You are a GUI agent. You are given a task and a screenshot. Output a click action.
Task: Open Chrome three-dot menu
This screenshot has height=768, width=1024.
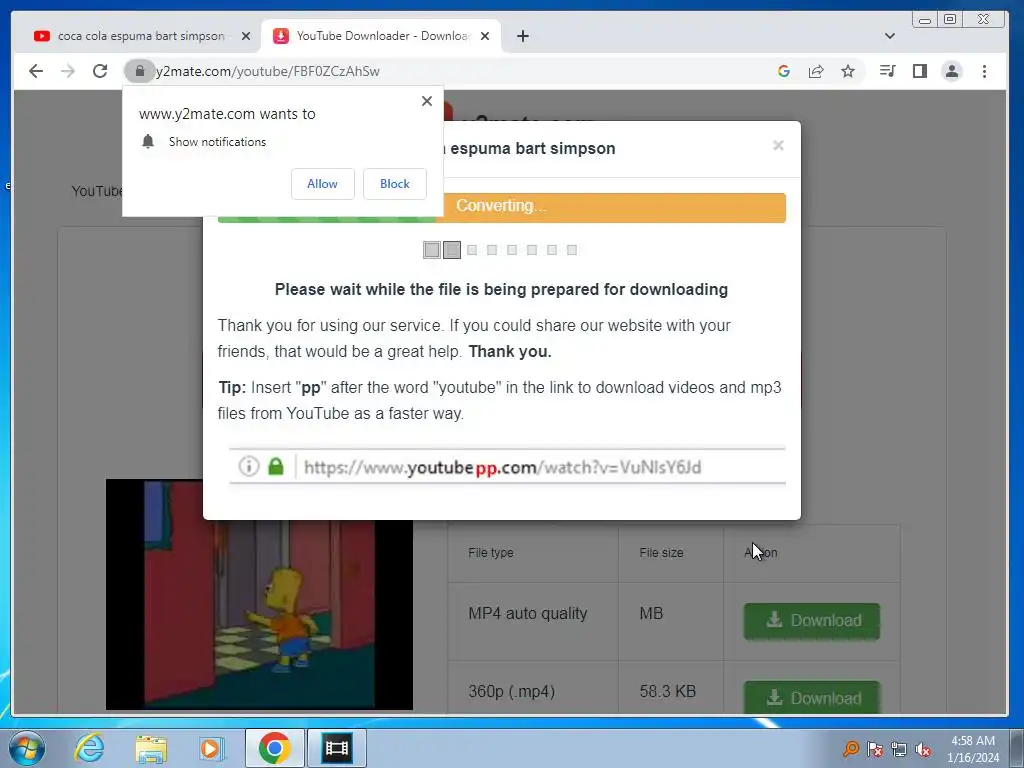(984, 71)
